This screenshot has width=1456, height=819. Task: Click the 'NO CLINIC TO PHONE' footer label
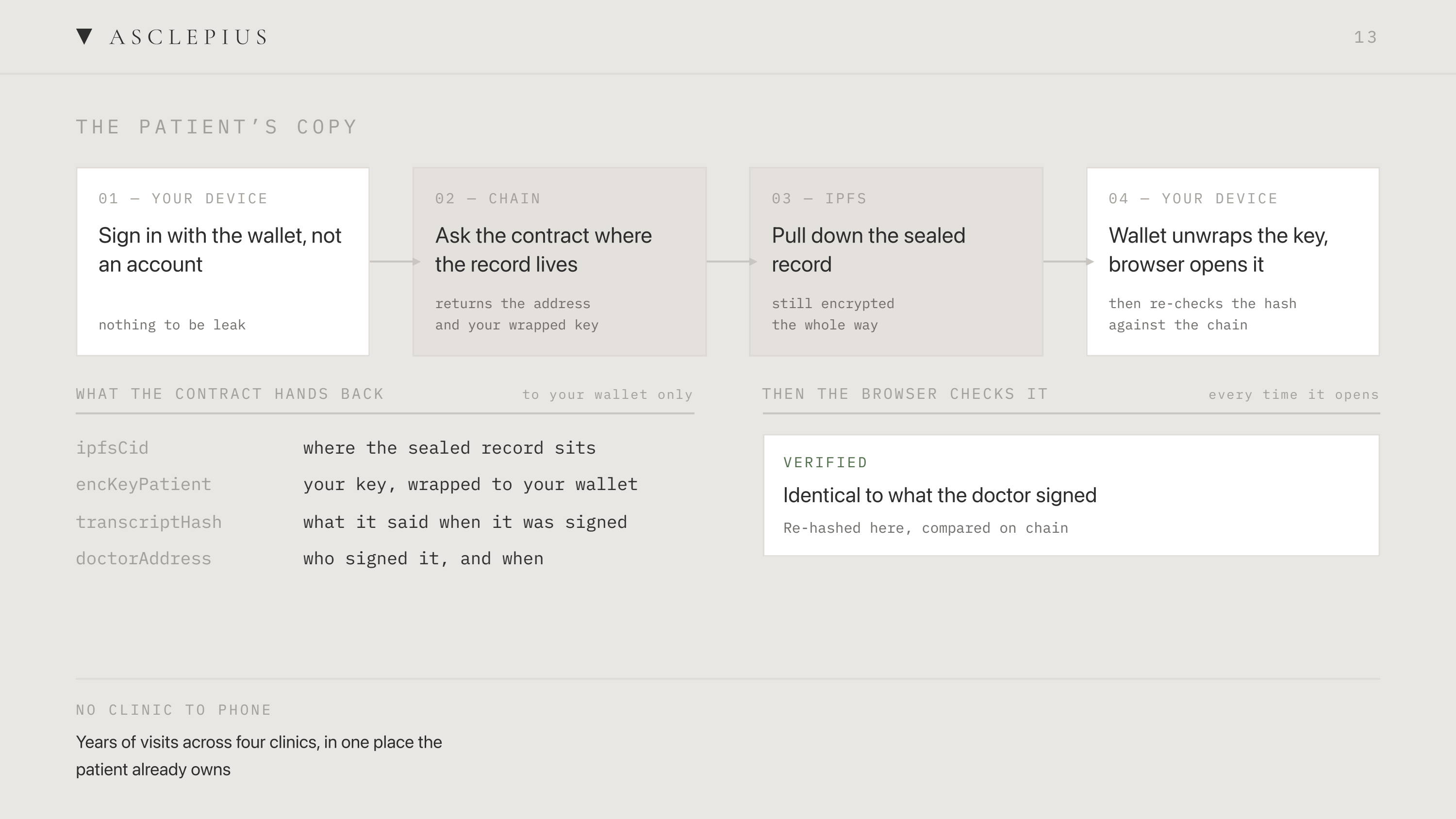pos(174,710)
